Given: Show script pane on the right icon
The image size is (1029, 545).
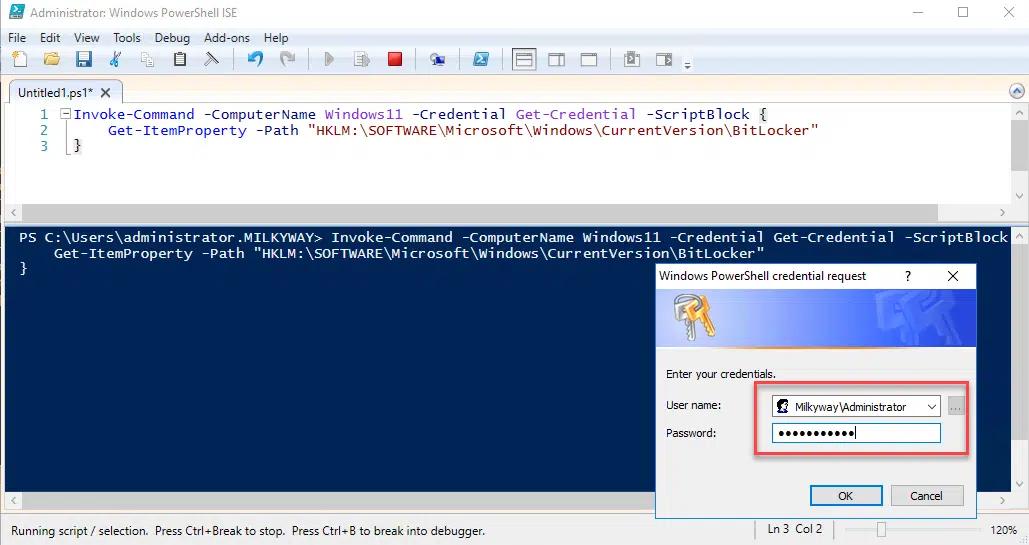Looking at the screenshot, I should click(556, 59).
